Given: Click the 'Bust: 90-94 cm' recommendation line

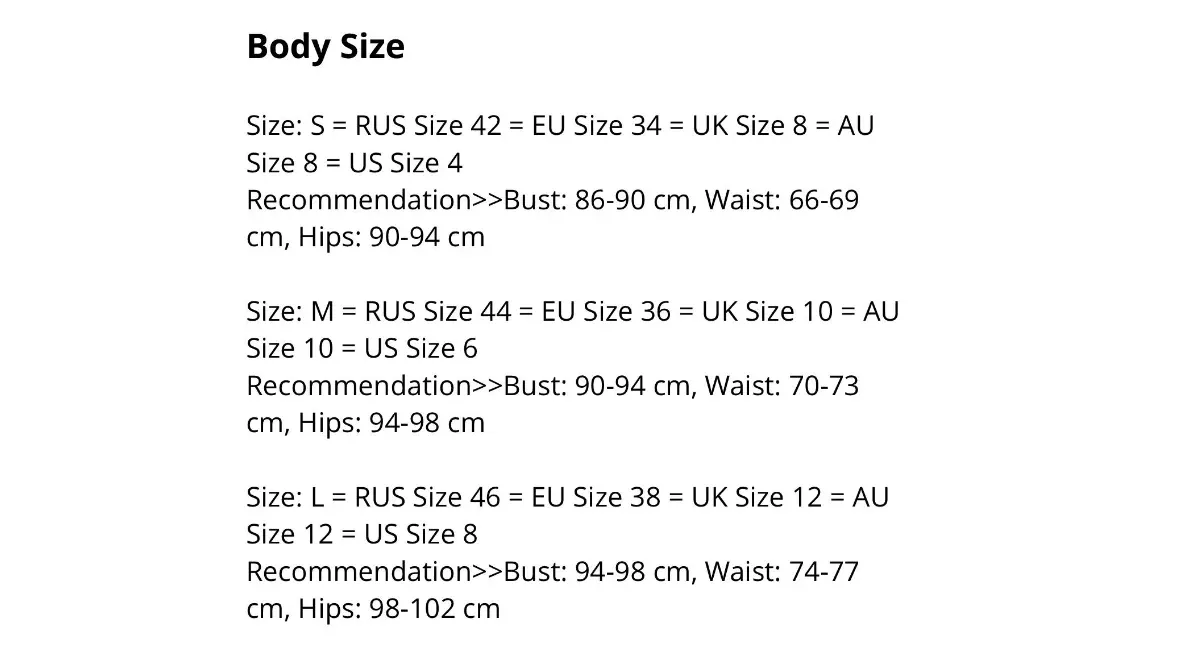Looking at the screenshot, I should point(552,386).
